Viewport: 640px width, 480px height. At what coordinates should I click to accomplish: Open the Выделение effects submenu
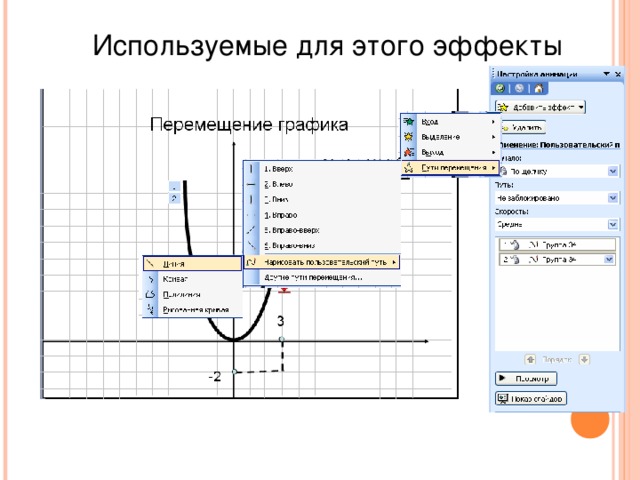[449, 137]
